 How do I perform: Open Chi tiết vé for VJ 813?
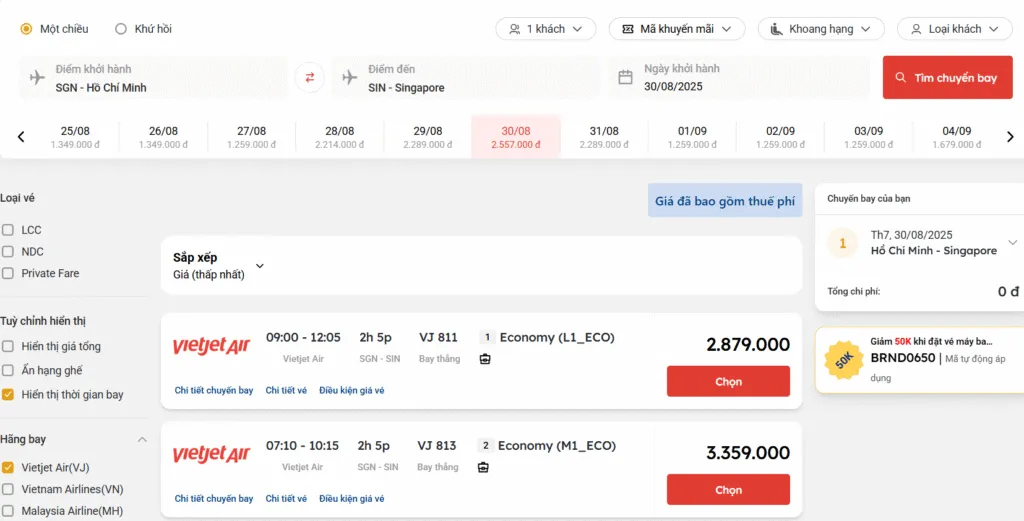pos(286,499)
